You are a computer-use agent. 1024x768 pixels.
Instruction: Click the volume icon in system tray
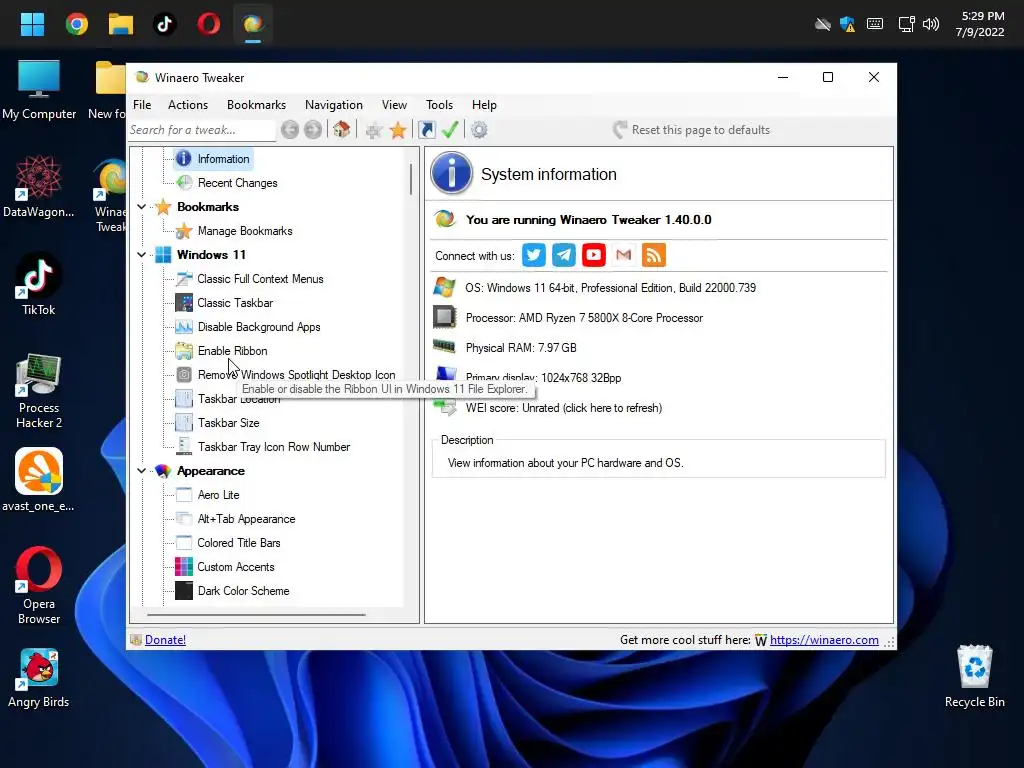[x=931, y=25]
